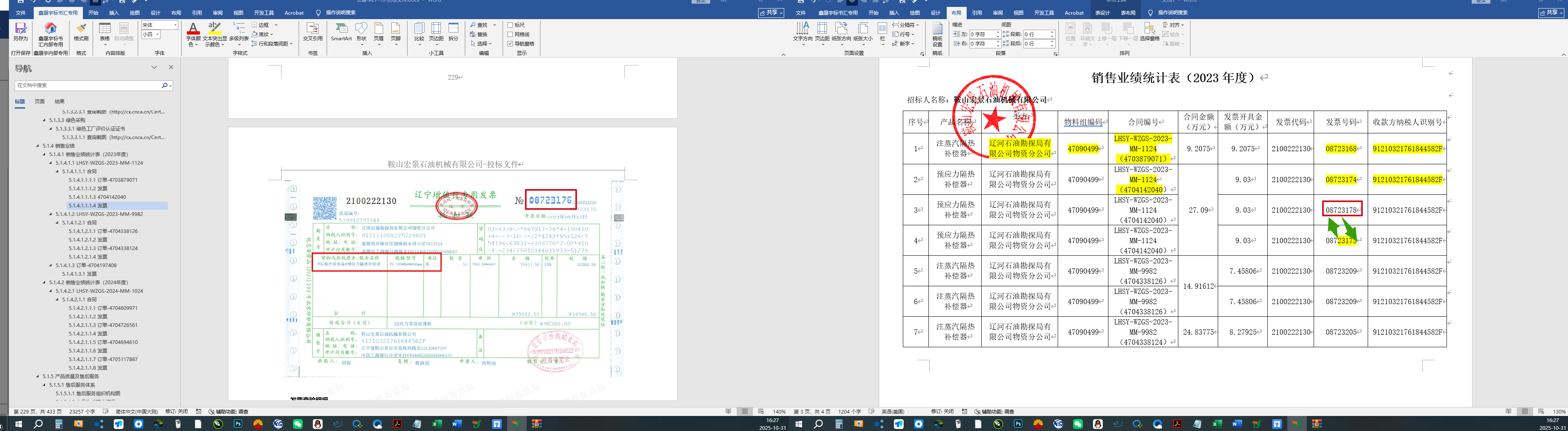Open the 选择 select dropdown
Image resolution: width=1568 pixels, height=431 pixels.
pos(481,44)
